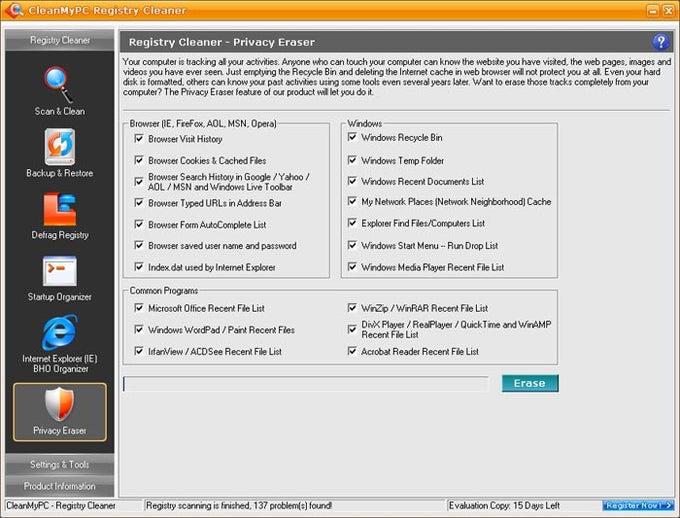
Task: Toggle Windows Recent Documents List checkbox
Action: 352,181
